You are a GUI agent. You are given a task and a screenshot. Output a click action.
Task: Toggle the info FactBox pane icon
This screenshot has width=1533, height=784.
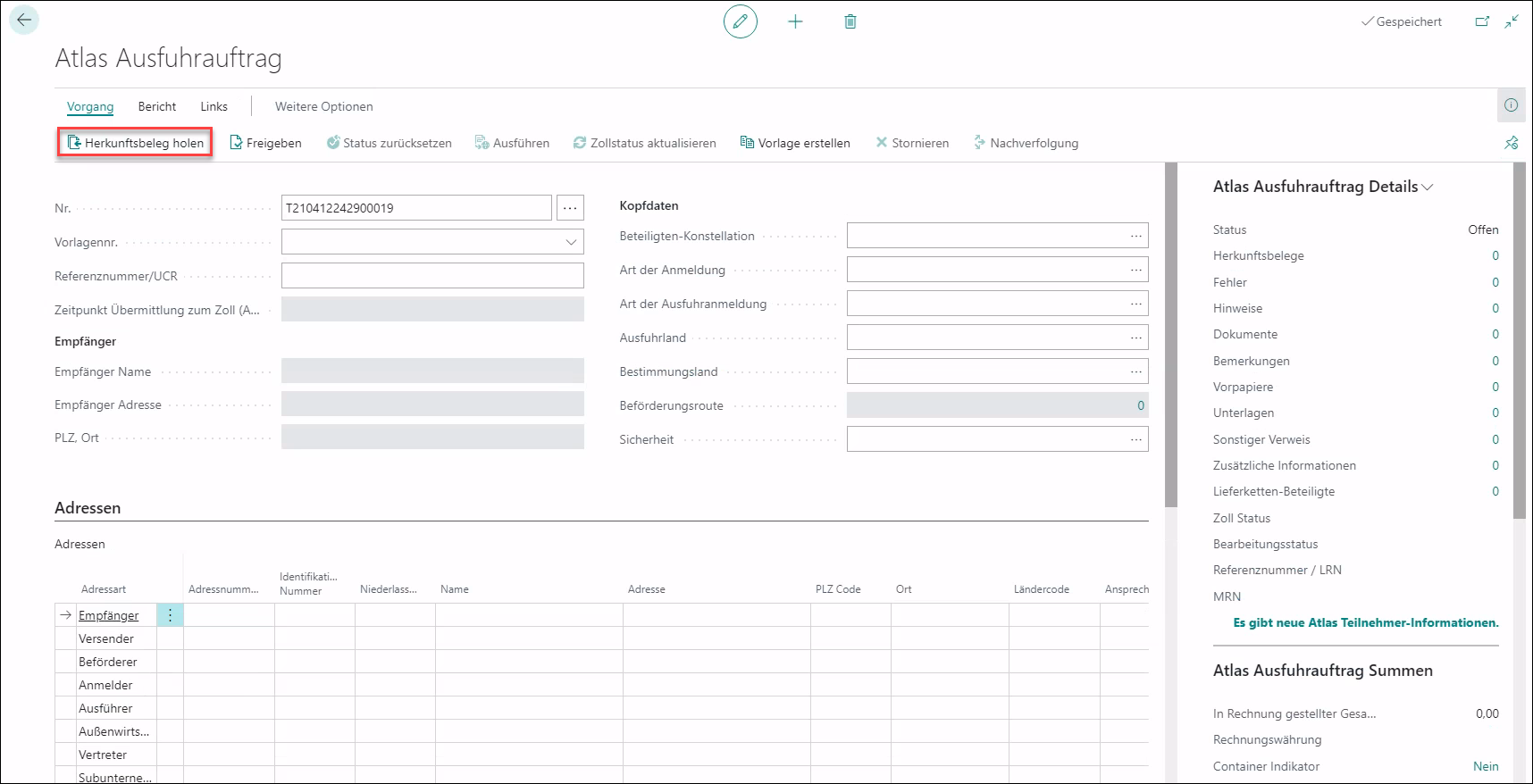tap(1511, 105)
